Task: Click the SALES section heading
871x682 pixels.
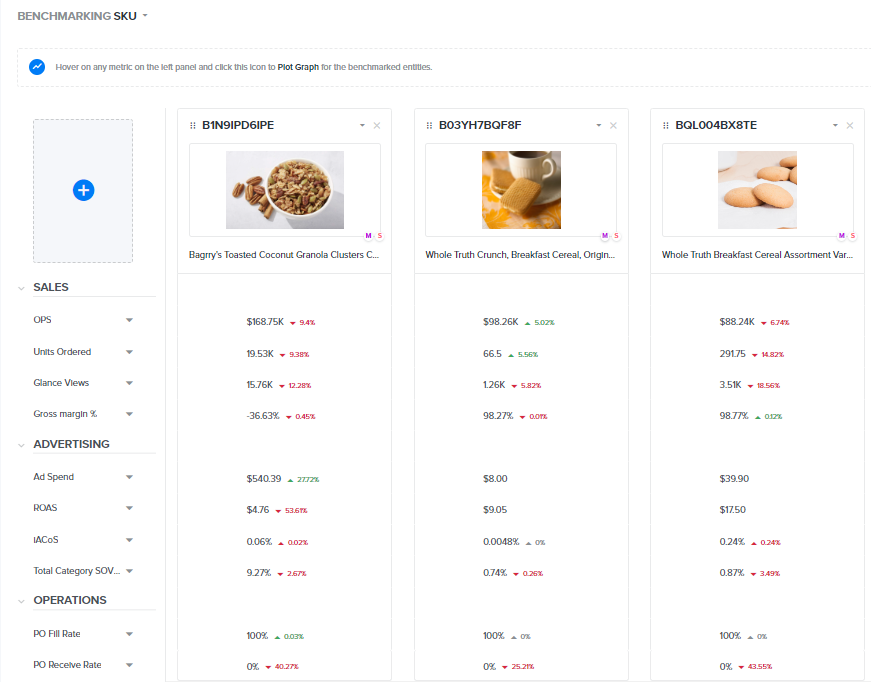Action: (51, 288)
